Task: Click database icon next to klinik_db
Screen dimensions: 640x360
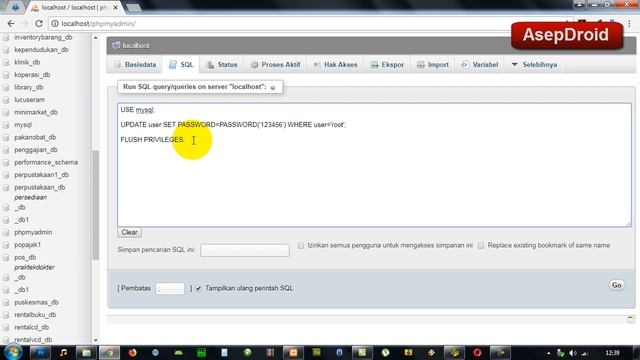Action: click(x=6, y=62)
